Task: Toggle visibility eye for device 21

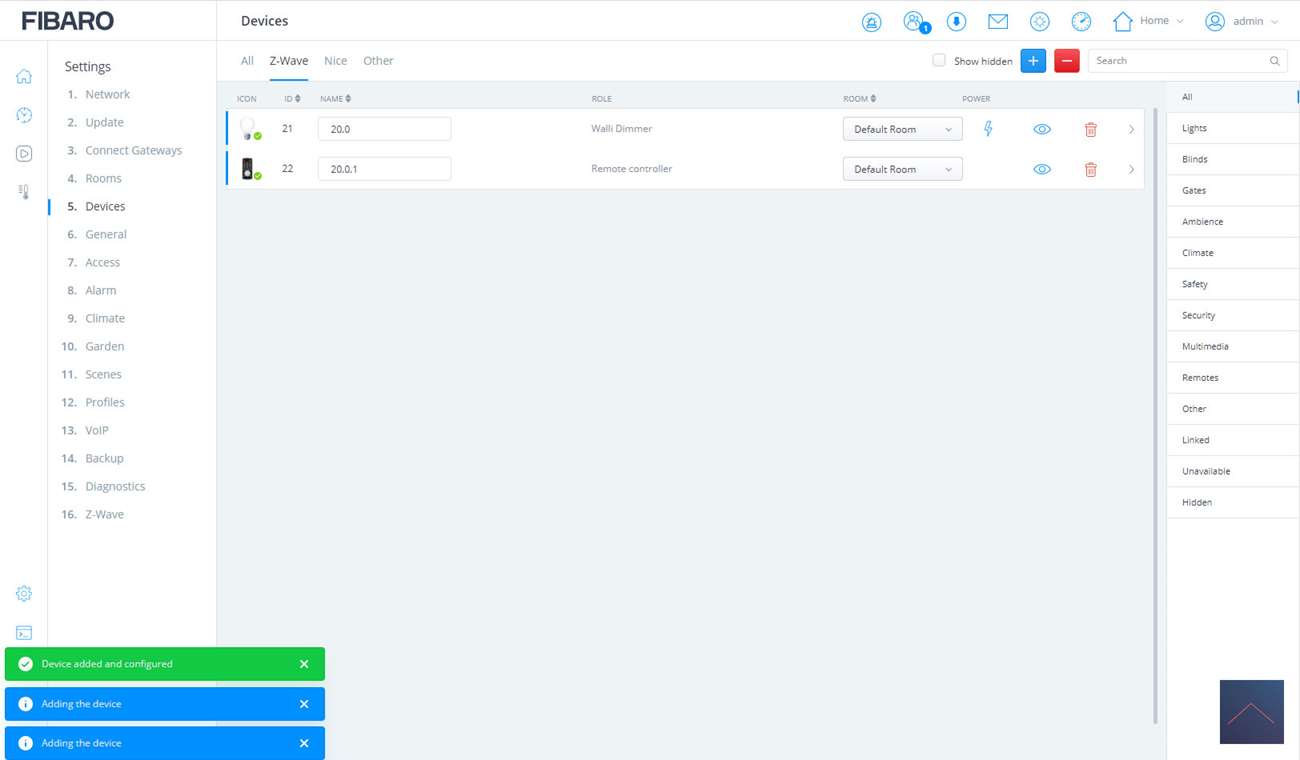Action: pos(1041,129)
